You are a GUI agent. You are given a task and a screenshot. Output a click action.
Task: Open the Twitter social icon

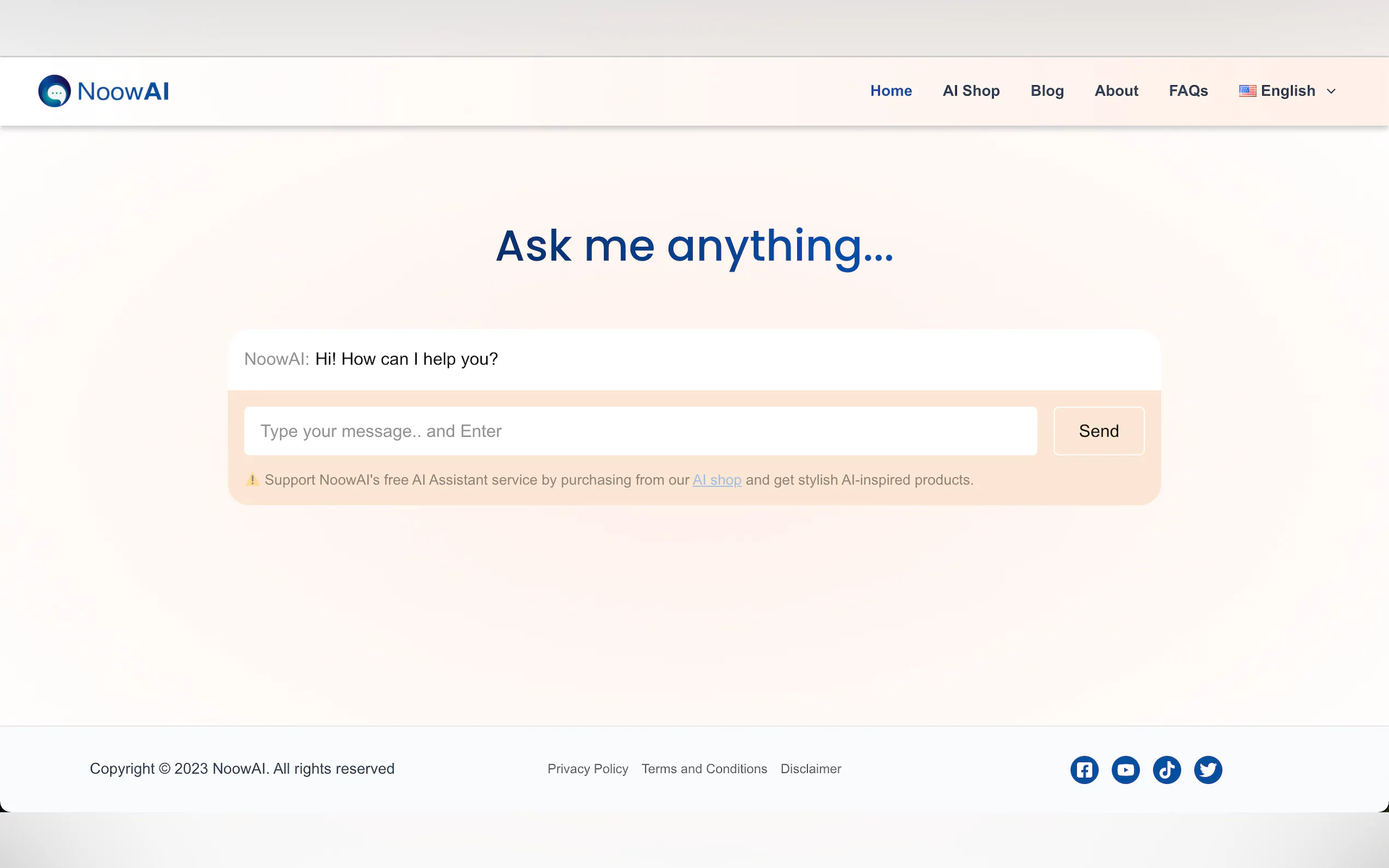1208,769
